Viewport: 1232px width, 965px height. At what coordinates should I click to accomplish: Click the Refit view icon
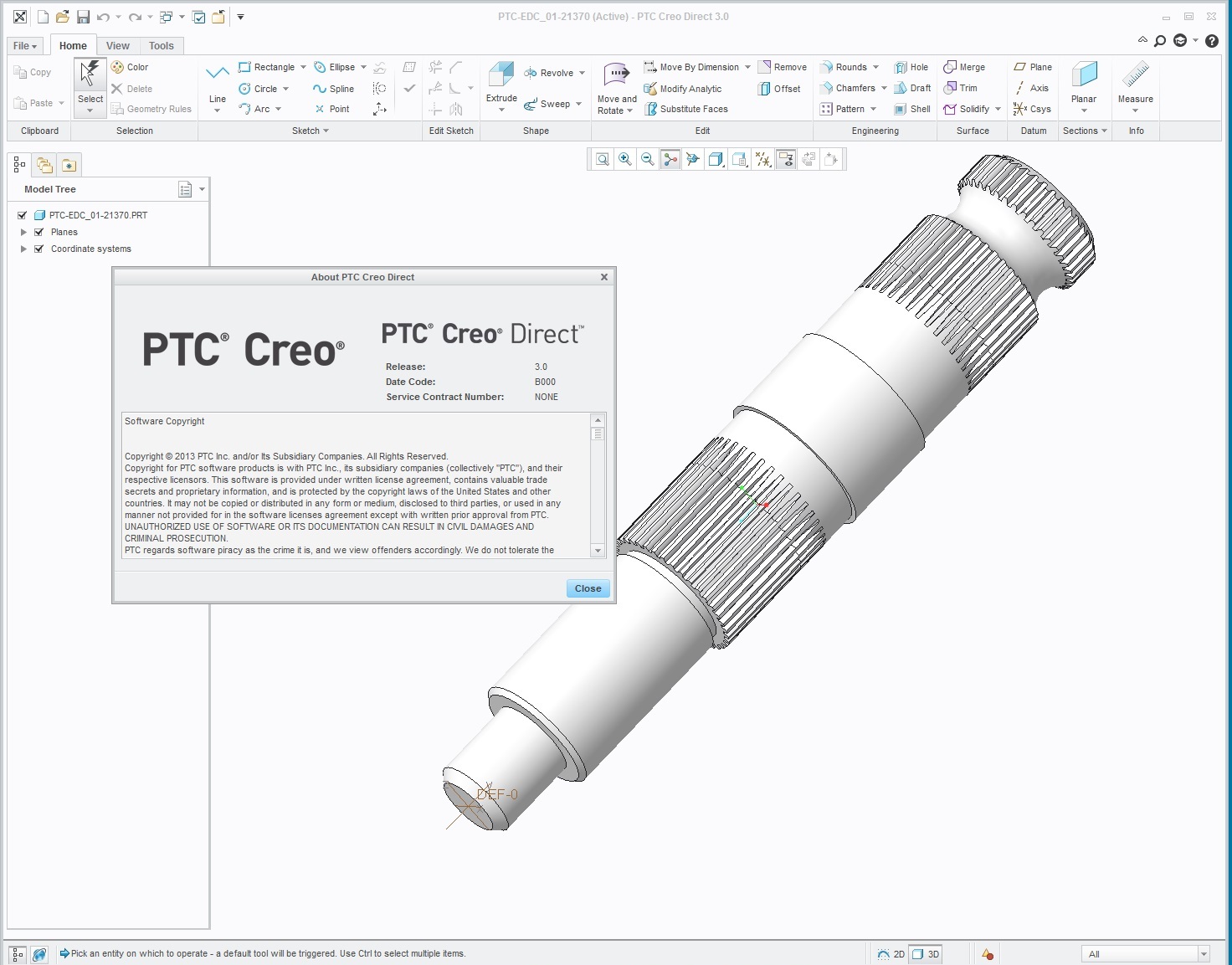coord(603,159)
